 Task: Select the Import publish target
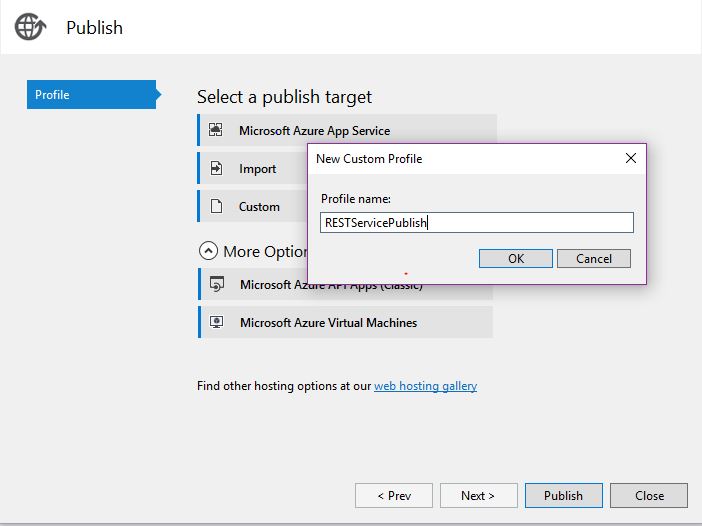(257, 169)
